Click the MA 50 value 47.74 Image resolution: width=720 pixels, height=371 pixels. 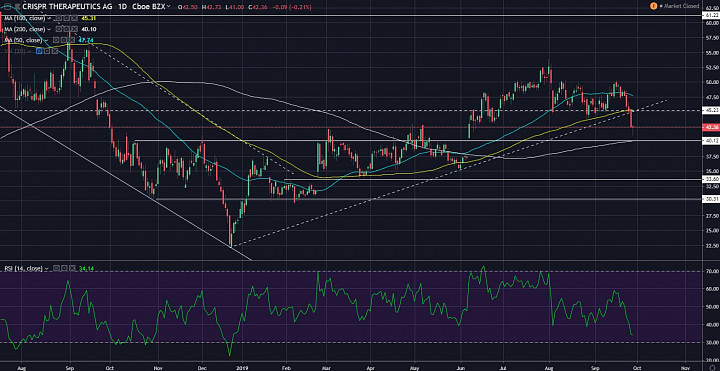tap(85, 40)
